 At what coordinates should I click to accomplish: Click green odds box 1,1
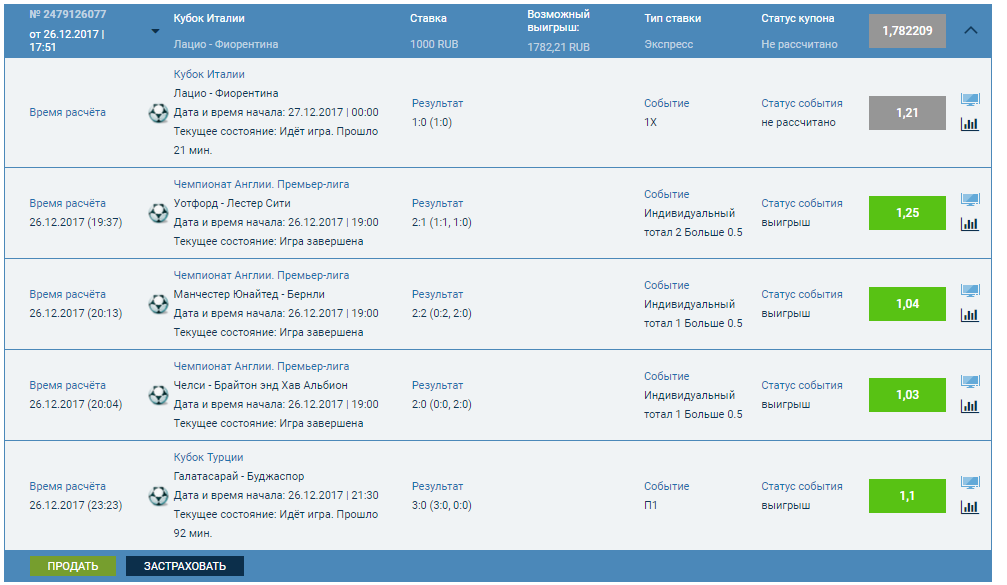tap(907, 496)
